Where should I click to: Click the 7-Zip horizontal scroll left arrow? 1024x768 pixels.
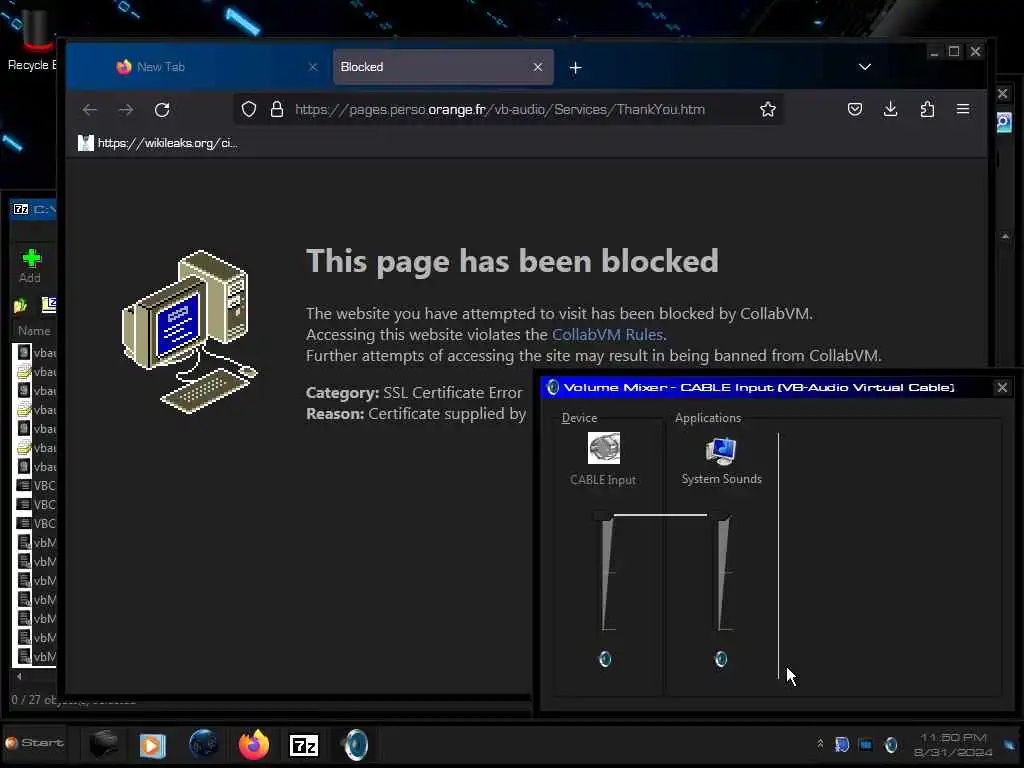(19, 677)
